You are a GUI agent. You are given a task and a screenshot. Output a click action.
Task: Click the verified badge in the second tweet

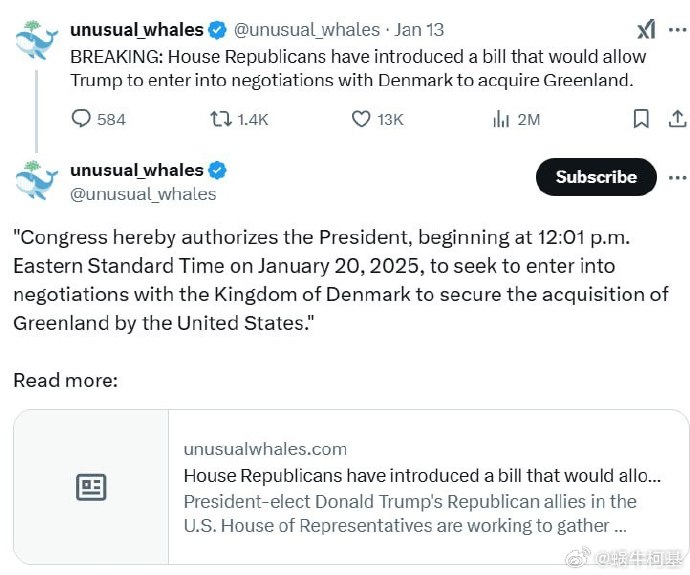(x=217, y=170)
